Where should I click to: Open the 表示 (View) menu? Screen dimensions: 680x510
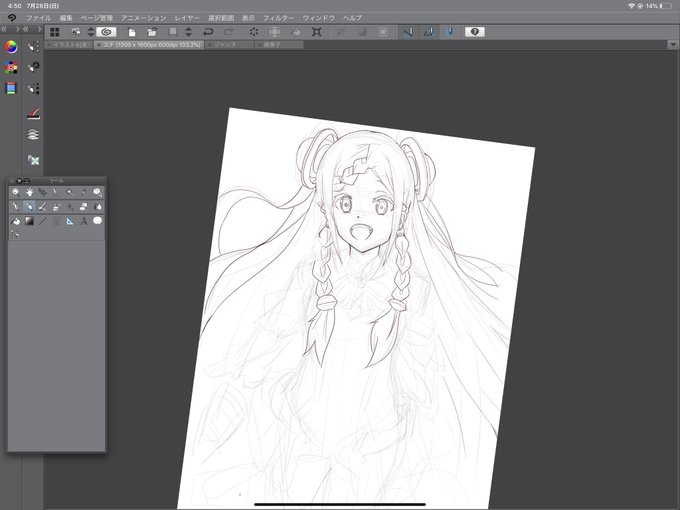coord(248,18)
